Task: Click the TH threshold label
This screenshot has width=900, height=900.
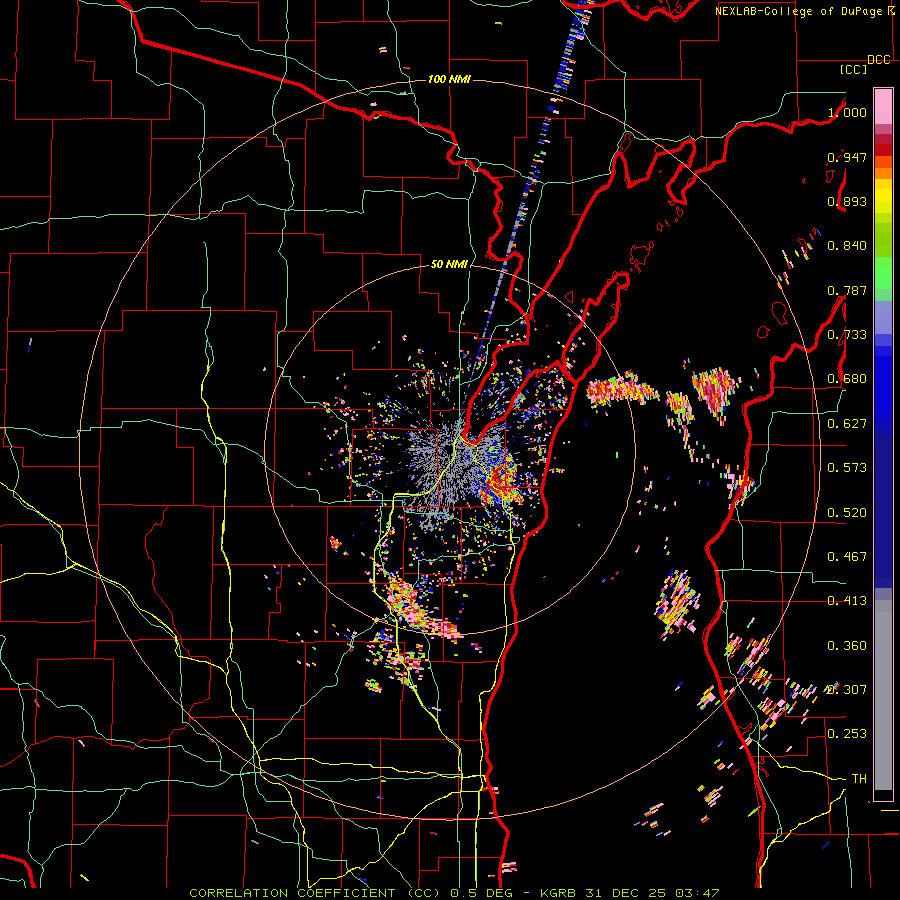Action: tap(859, 779)
